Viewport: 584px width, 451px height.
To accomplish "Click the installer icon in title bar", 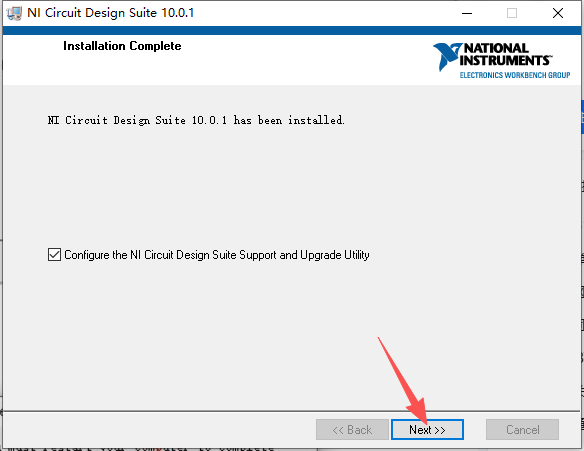I will [x=14, y=13].
